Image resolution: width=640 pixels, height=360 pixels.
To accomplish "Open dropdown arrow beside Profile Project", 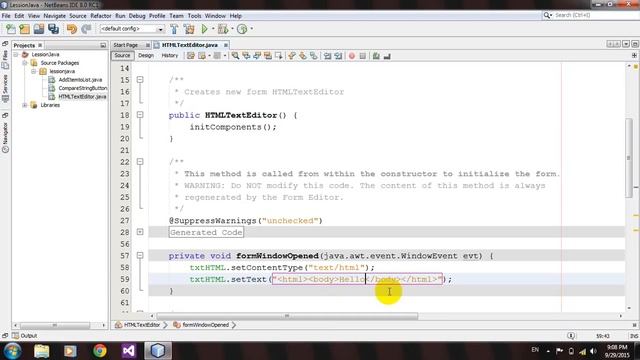I will 251,29.
